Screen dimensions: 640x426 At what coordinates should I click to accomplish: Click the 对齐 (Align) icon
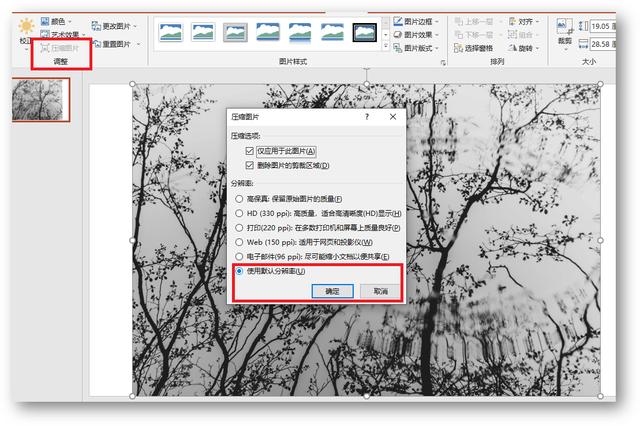pos(512,21)
